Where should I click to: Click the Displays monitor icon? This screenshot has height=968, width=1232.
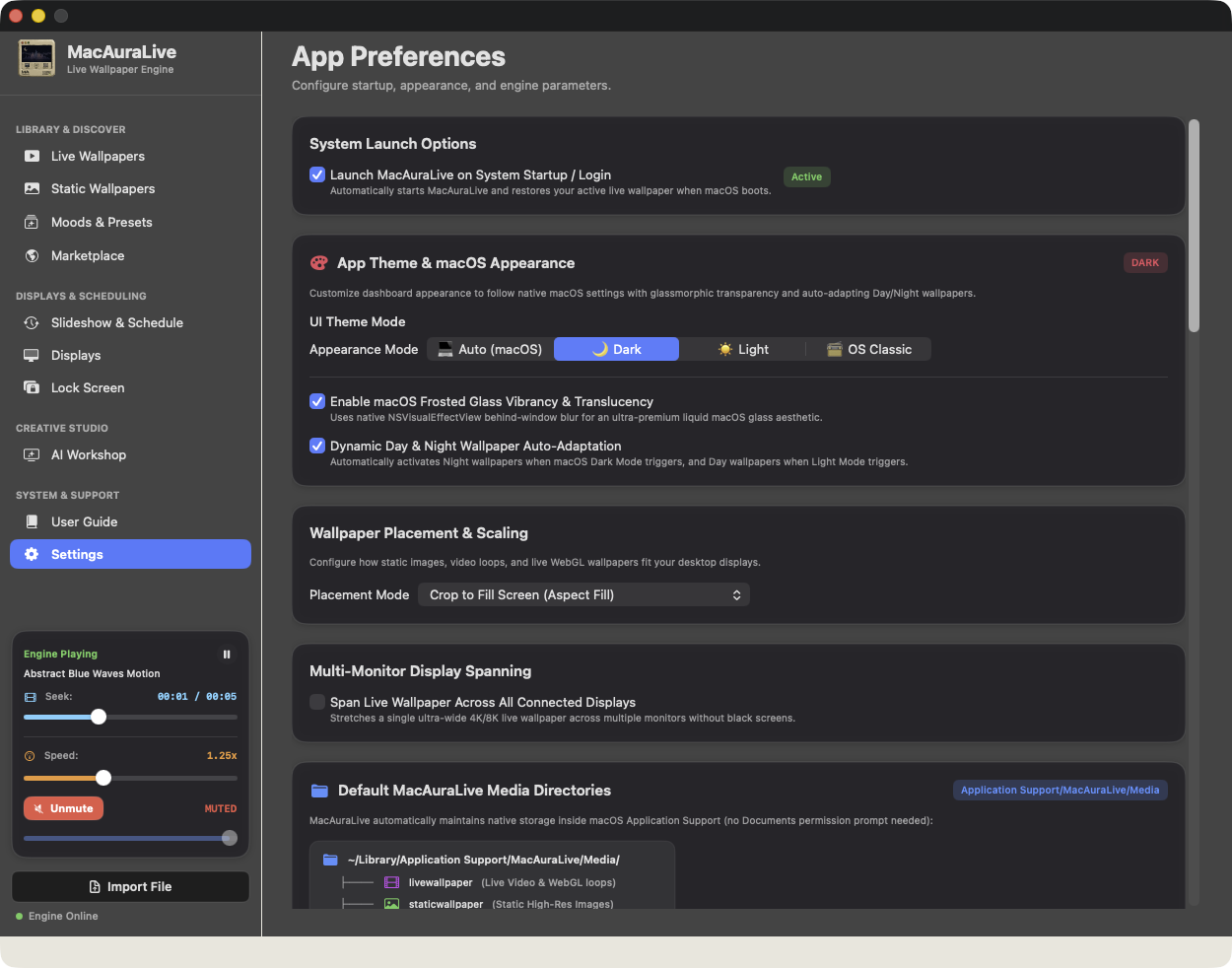[x=32, y=355]
